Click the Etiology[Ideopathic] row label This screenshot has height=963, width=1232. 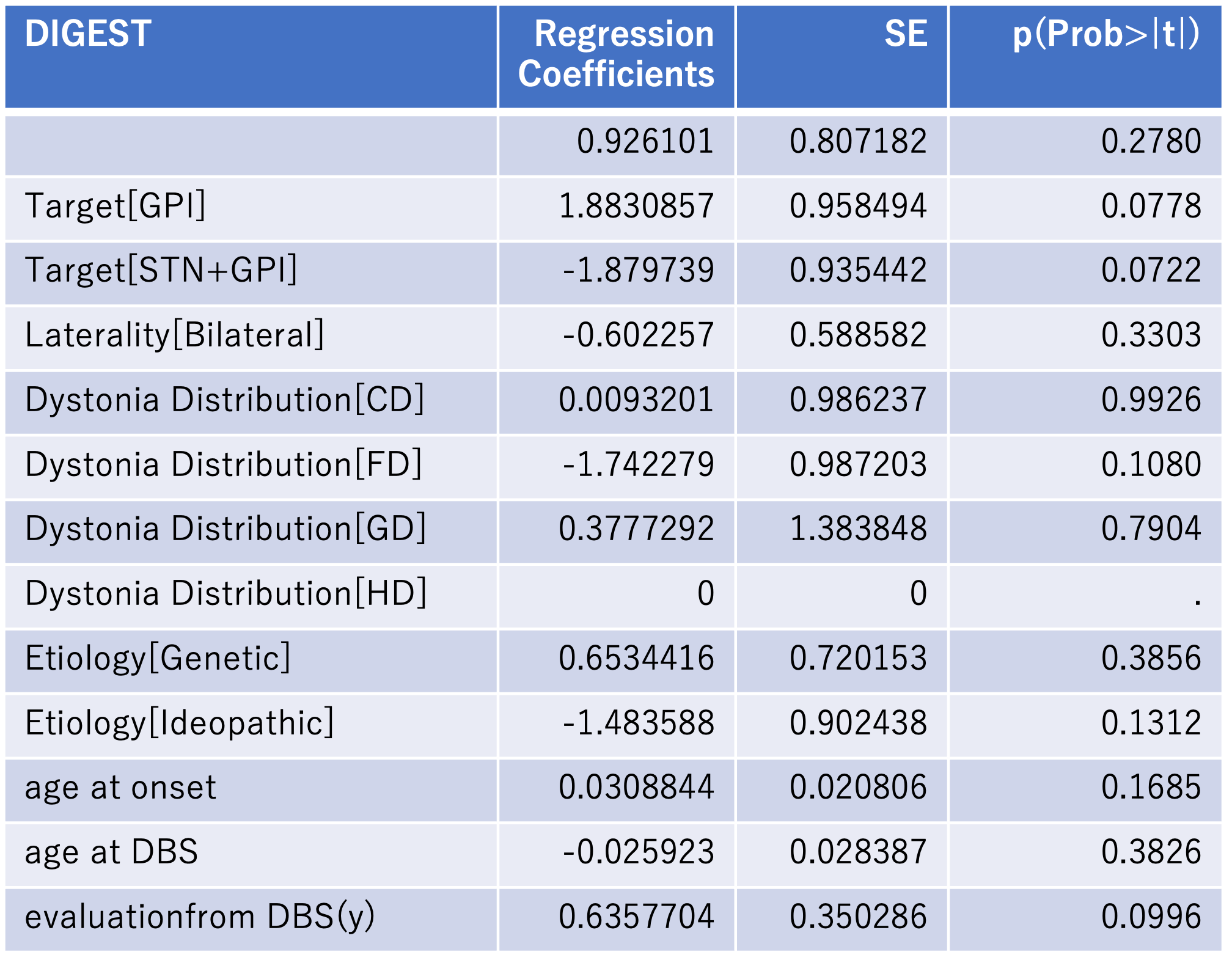coord(179,723)
